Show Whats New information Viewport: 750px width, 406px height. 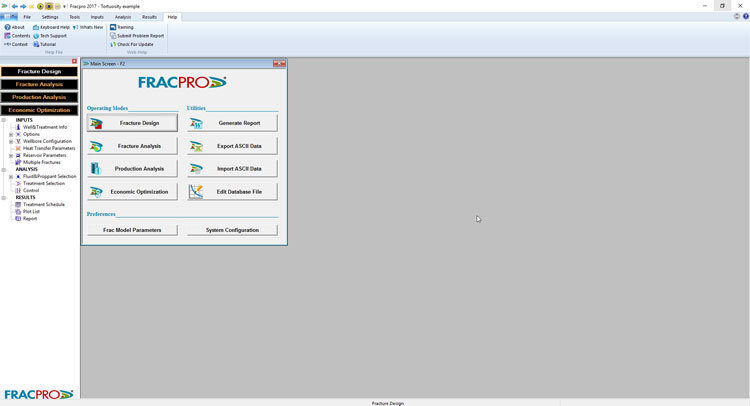(x=88, y=27)
